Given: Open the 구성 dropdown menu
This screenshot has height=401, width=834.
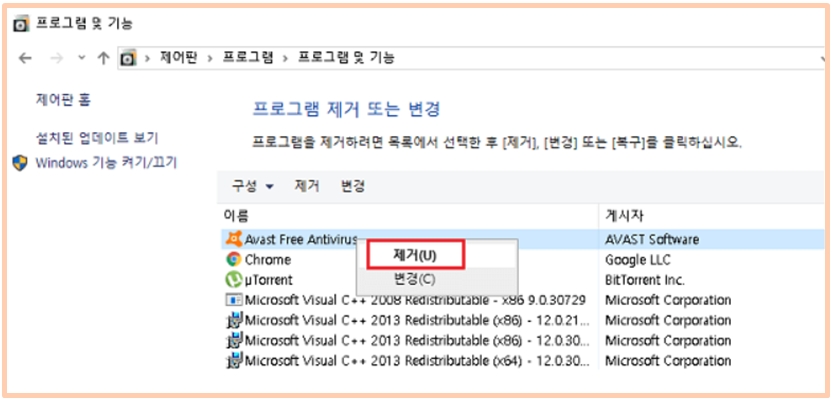Looking at the screenshot, I should click(x=253, y=186).
